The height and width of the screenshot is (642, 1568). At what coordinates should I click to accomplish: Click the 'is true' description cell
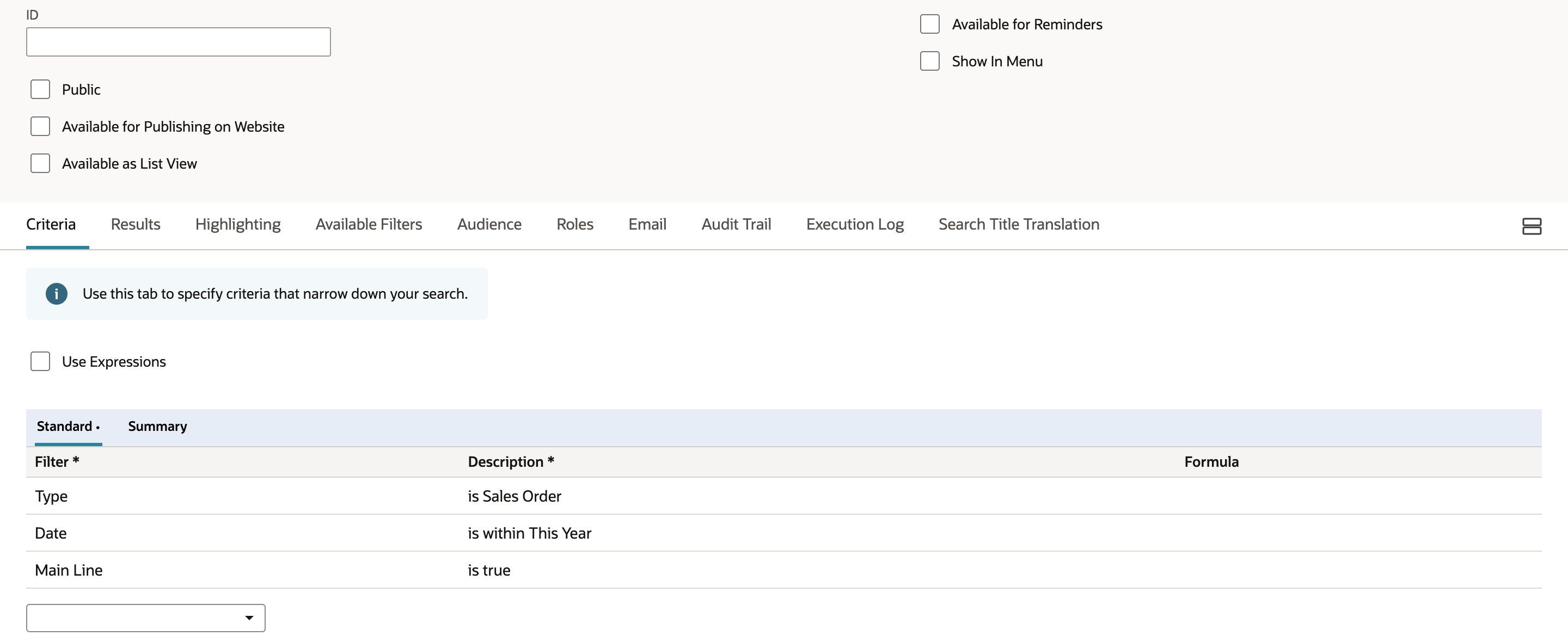click(489, 571)
